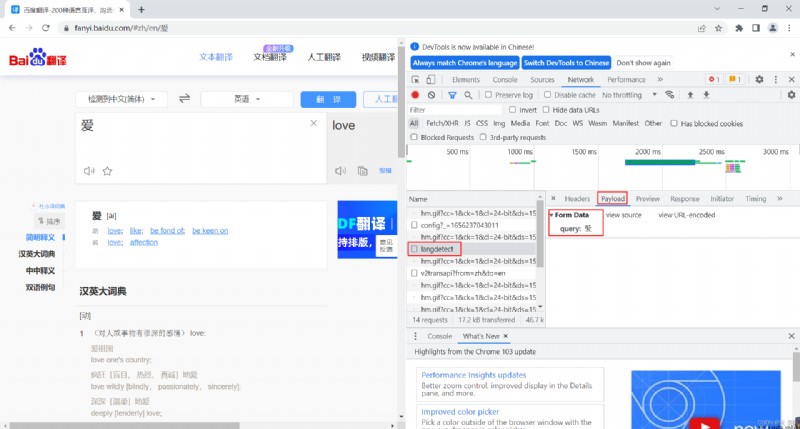Click the export HAR download arrow icon
This screenshot has height=429, width=800.
point(706,95)
